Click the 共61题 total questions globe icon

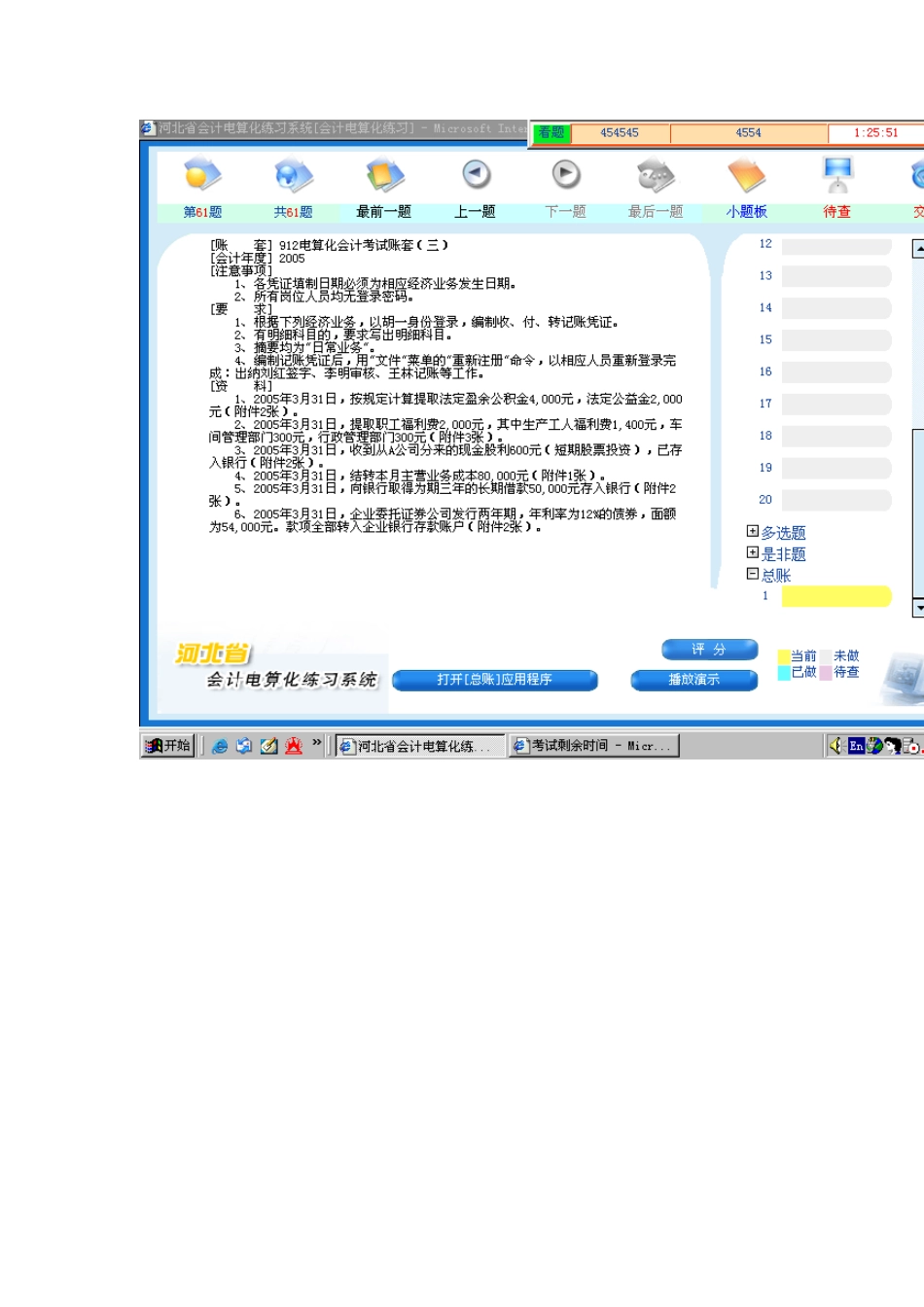click(293, 175)
